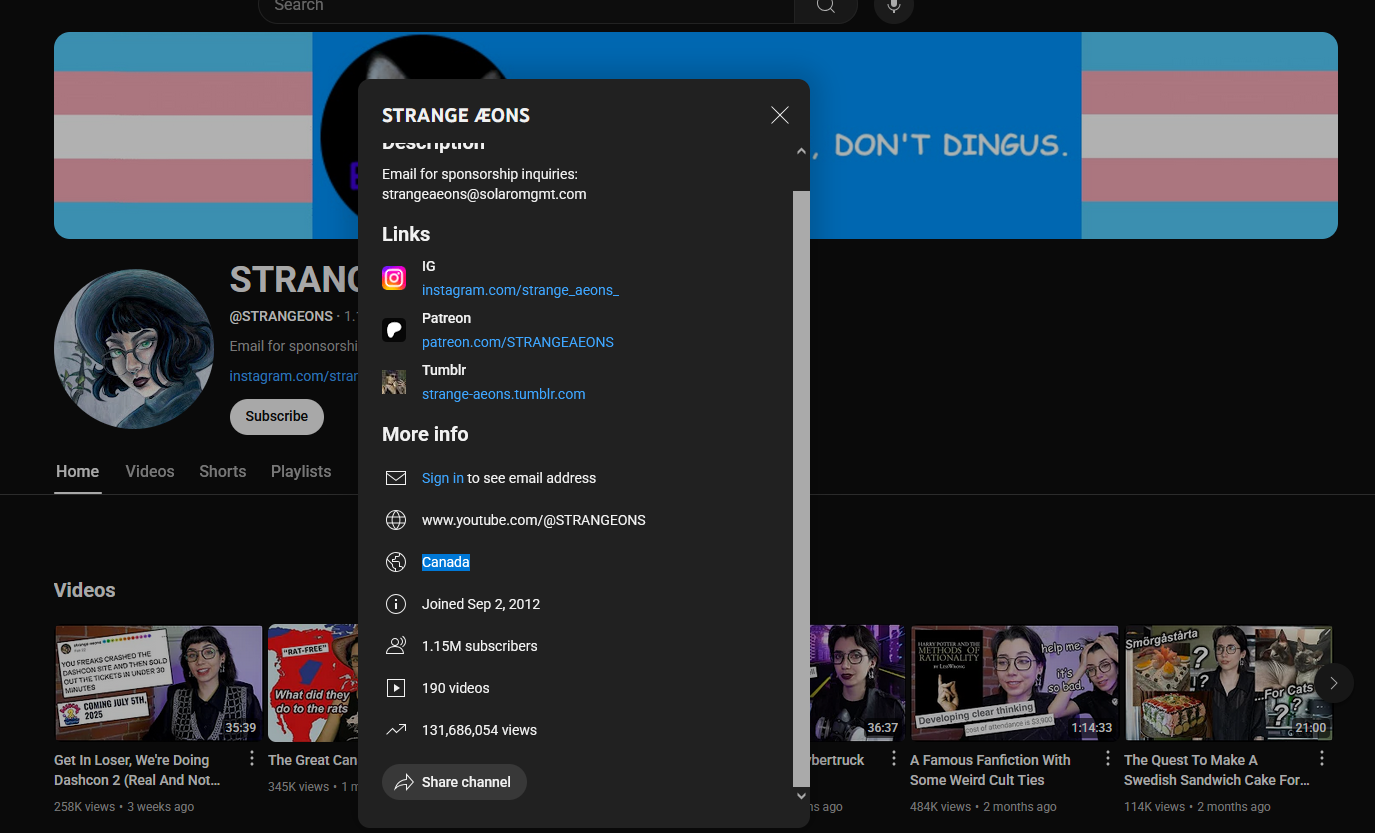1375x833 pixels.
Task: Click the search input field
Action: tap(526, 8)
